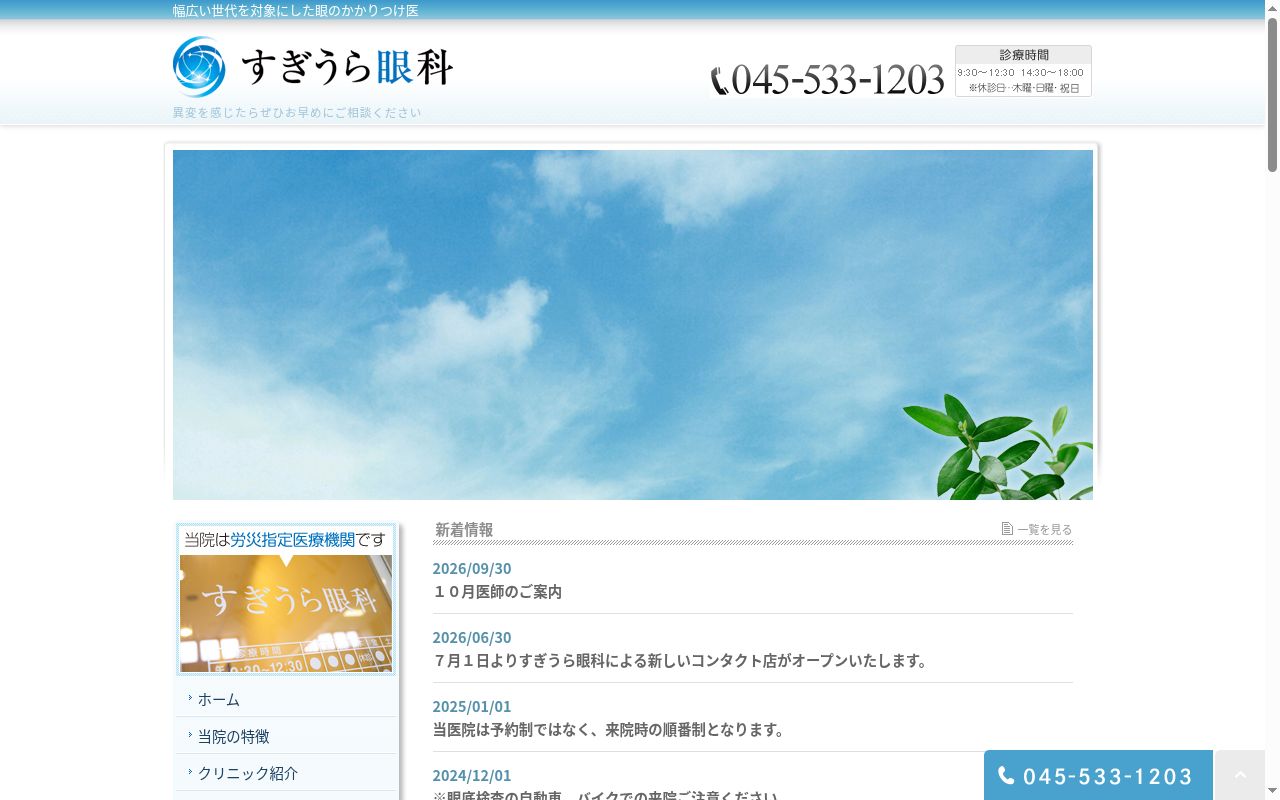1280x800 pixels.
Task: Click the 2026/06/30 news date
Action: (x=472, y=637)
